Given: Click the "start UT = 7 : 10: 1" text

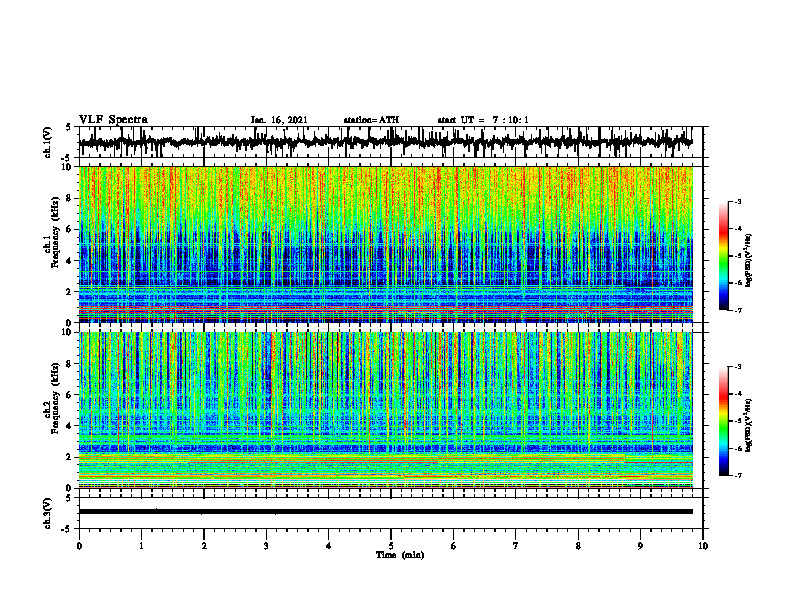Looking at the screenshot, I should click(x=483, y=120).
